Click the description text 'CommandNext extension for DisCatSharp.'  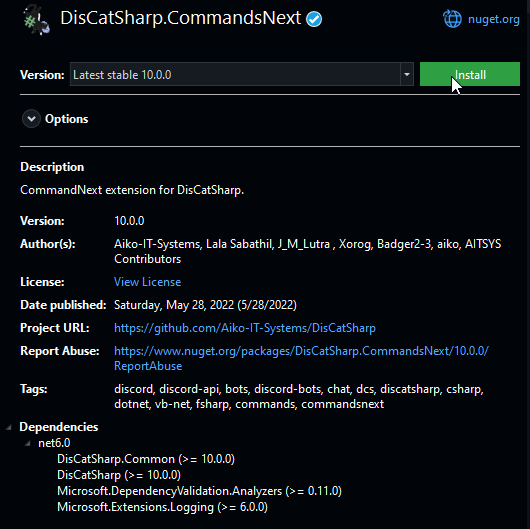click(x=132, y=190)
